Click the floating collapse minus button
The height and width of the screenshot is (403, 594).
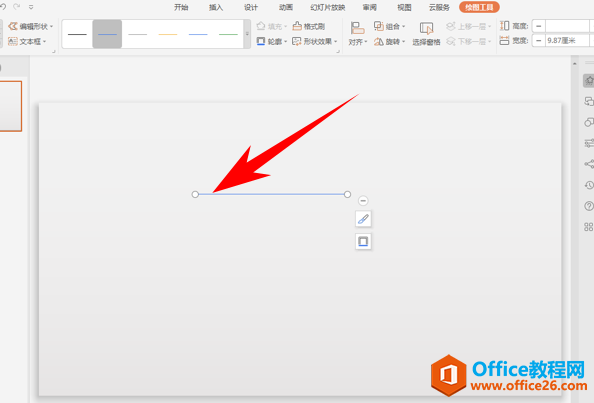click(x=363, y=200)
